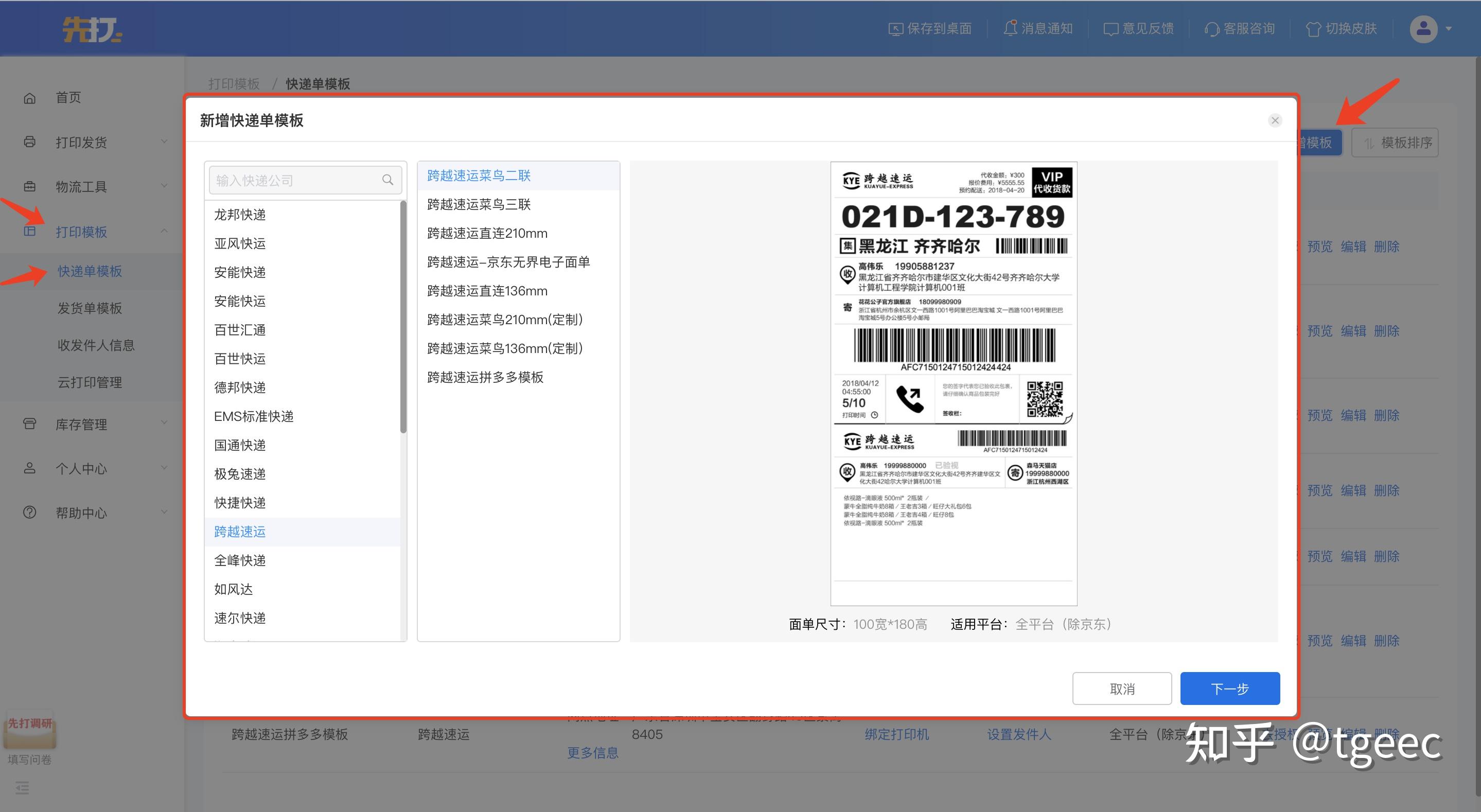Click the 更多信息 link
Viewport: 1481px width, 812px height.
(x=593, y=753)
